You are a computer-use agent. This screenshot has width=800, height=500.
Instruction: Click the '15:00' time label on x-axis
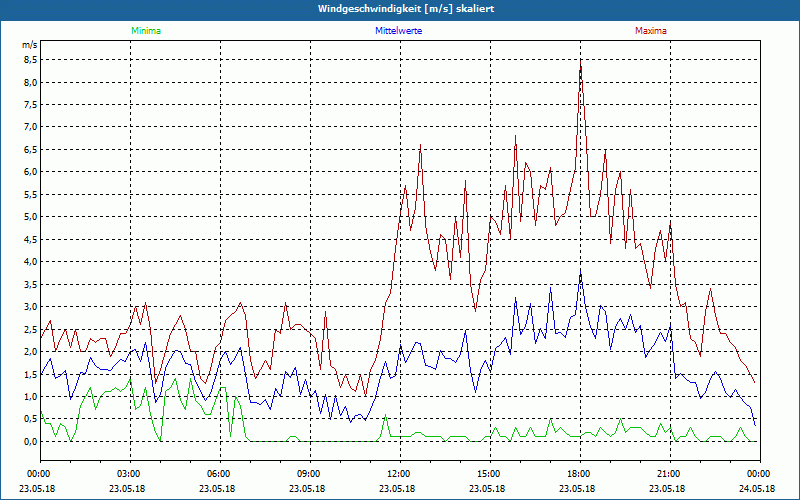[x=490, y=474]
